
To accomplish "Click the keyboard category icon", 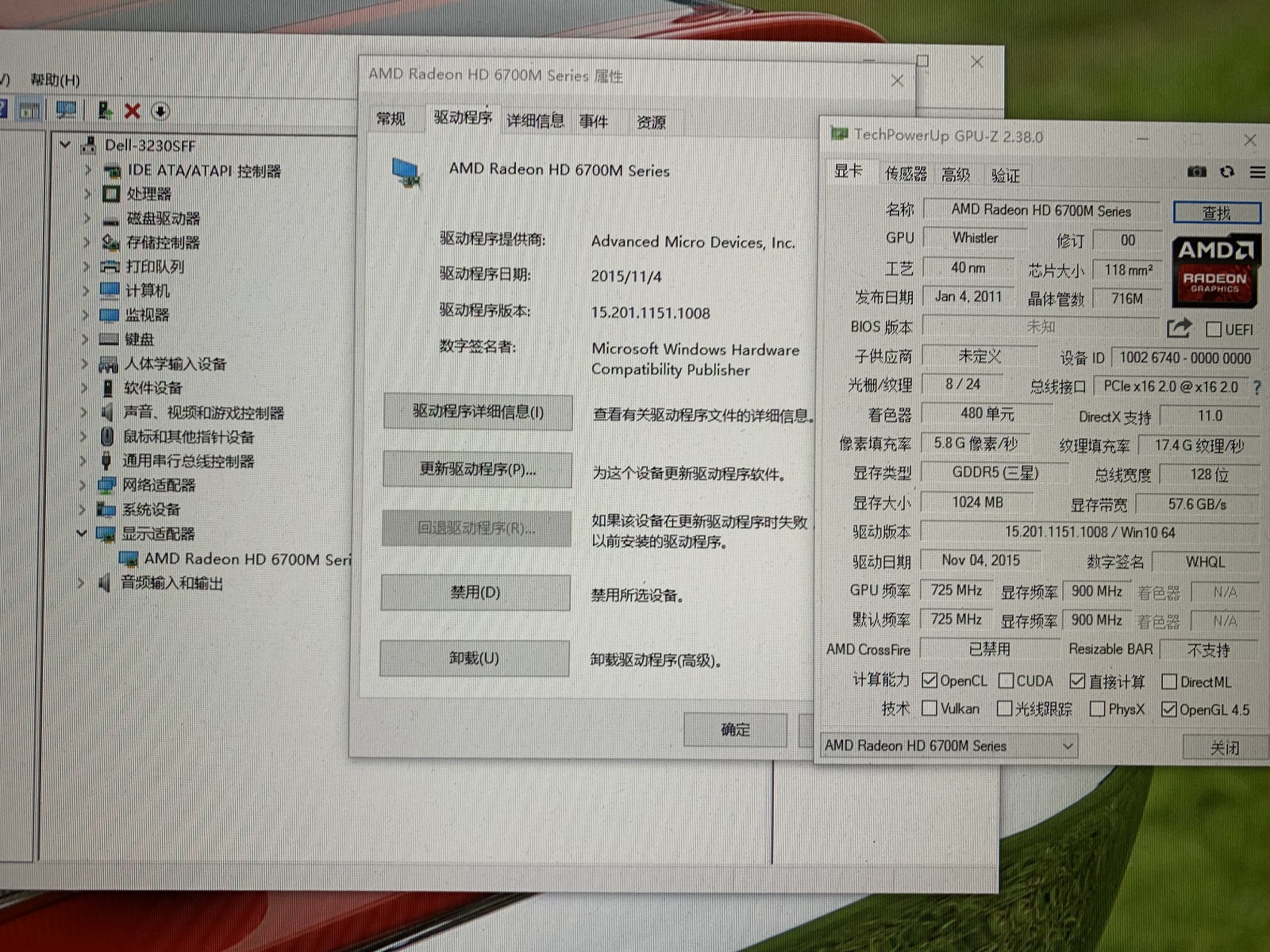I will tap(109, 340).
